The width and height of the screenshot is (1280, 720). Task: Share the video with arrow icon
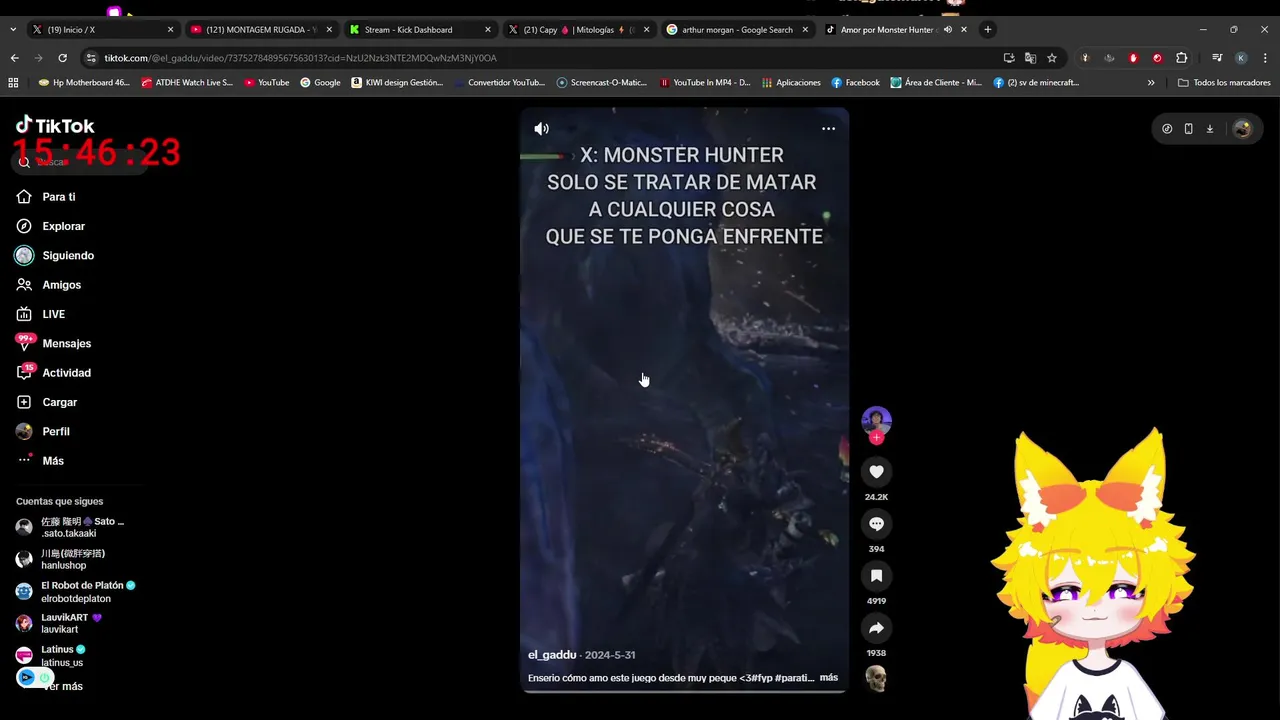tap(876, 628)
